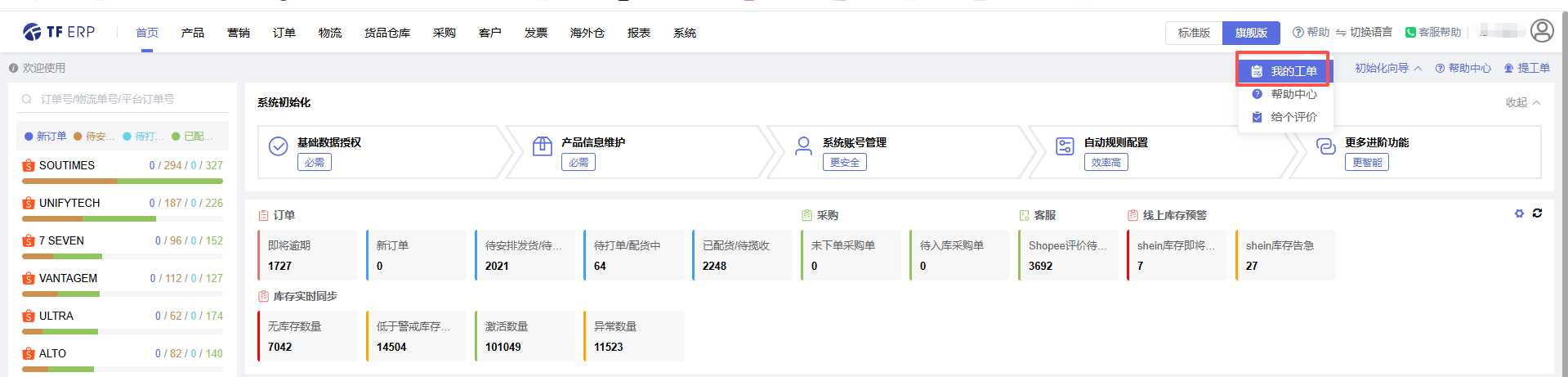Toggle the 新订单 status legend filter

click(x=46, y=137)
